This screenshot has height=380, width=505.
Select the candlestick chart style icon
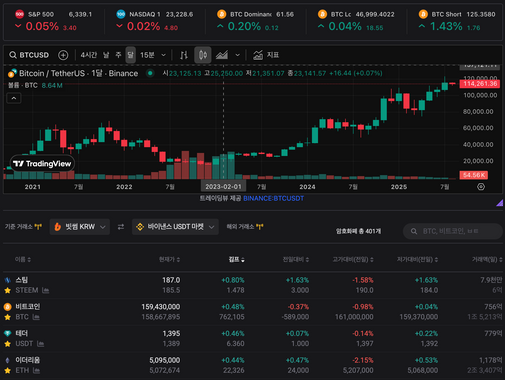[x=203, y=55]
